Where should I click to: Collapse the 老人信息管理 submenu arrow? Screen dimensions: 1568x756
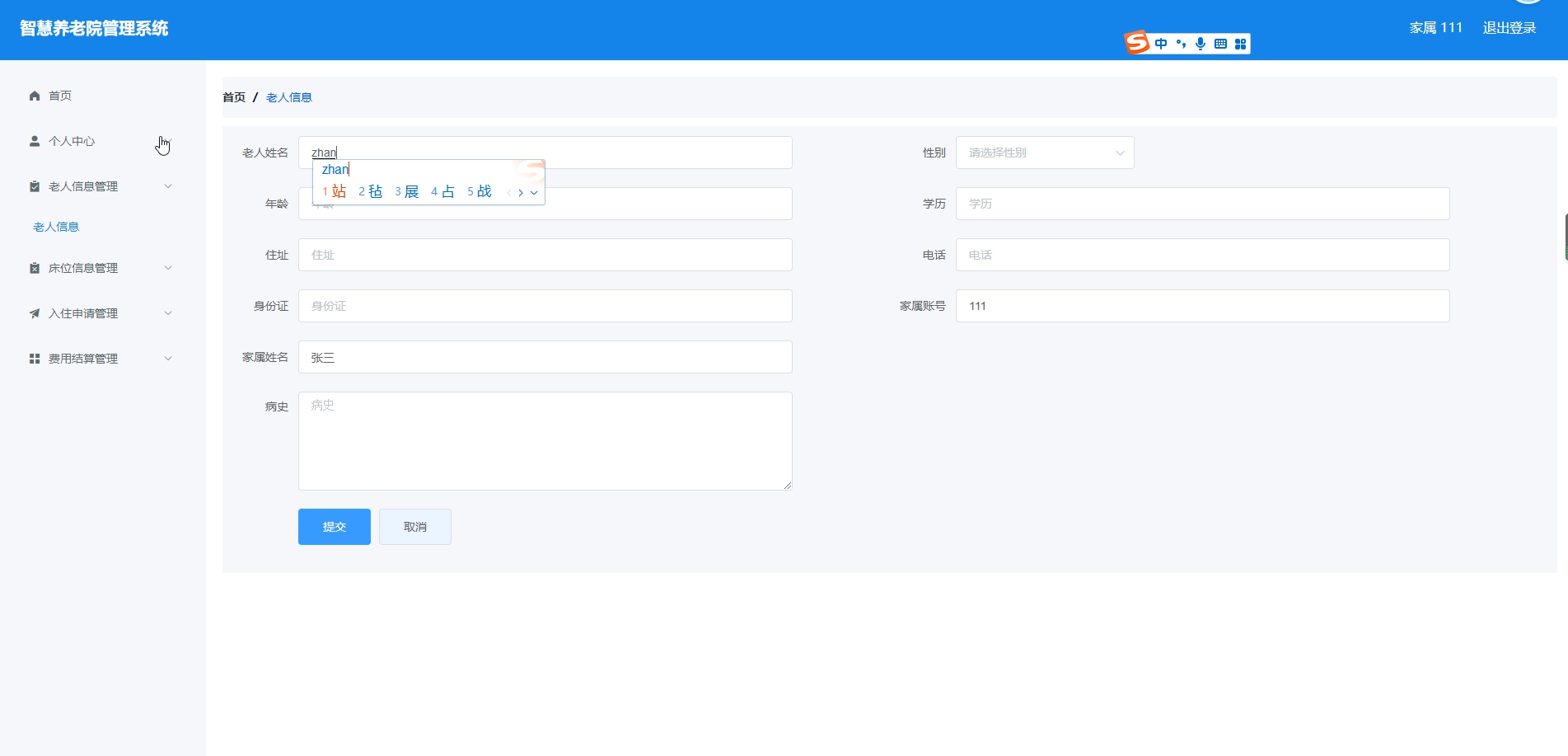pyautogui.click(x=168, y=186)
